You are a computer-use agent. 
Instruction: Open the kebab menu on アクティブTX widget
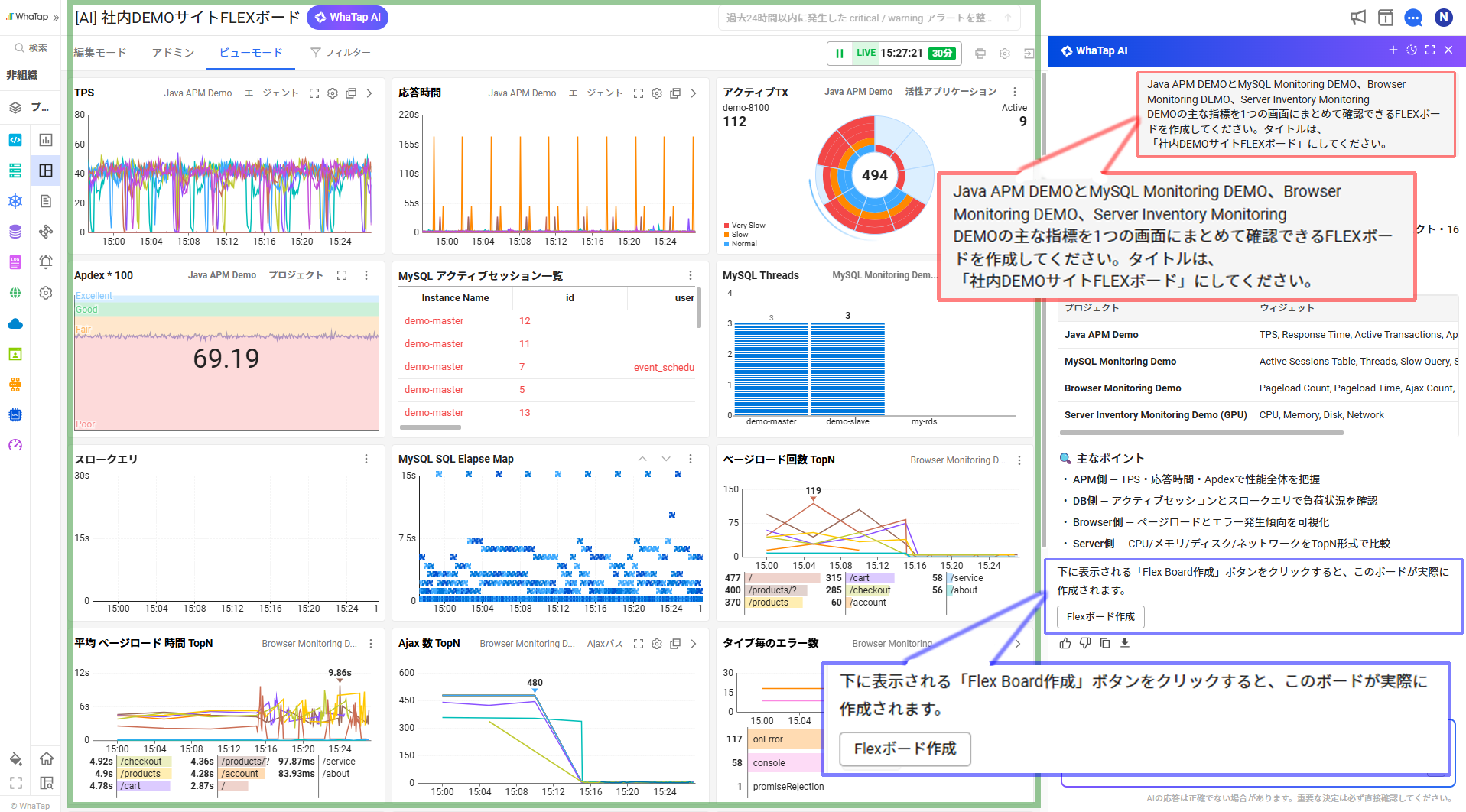(x=1015, y=92)
